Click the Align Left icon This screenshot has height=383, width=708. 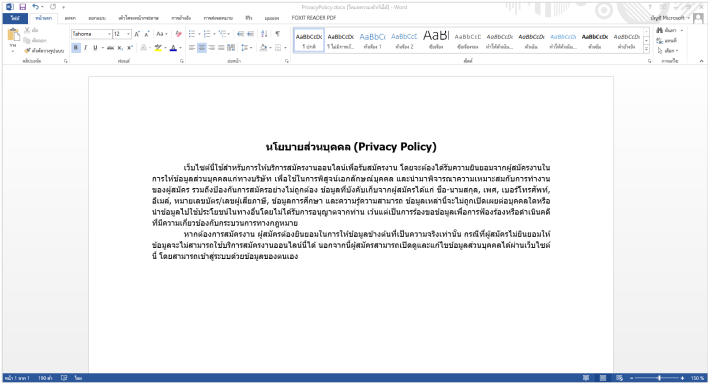click(x=192, y=47)
